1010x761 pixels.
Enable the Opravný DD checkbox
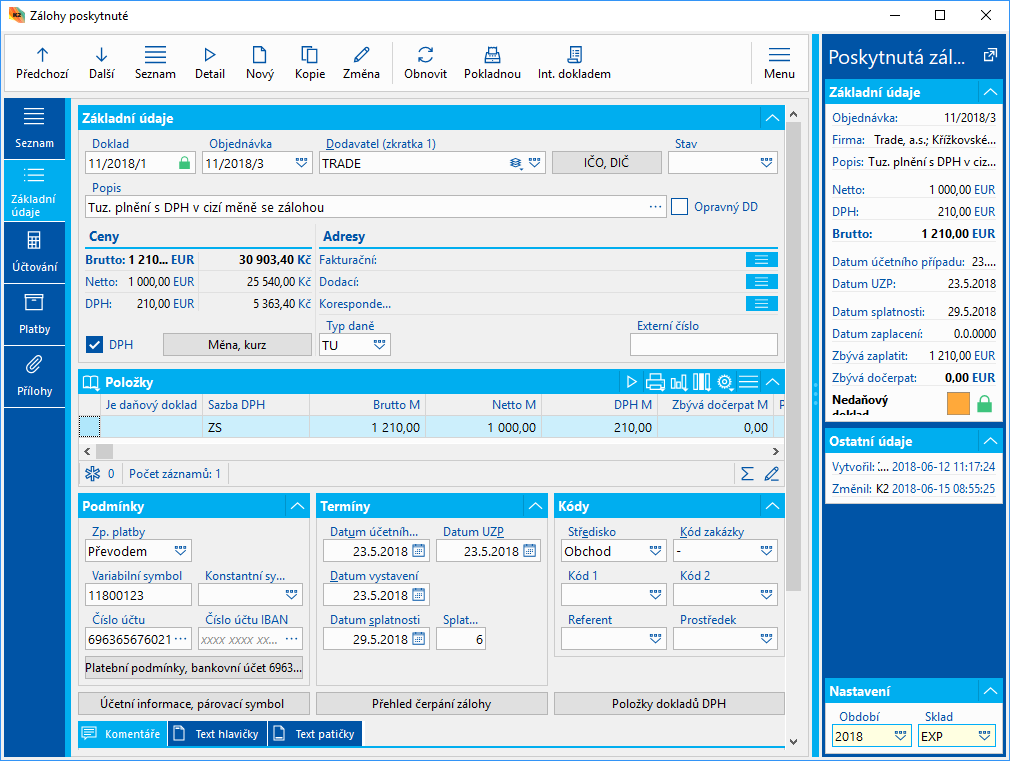[x=680, y=207]
